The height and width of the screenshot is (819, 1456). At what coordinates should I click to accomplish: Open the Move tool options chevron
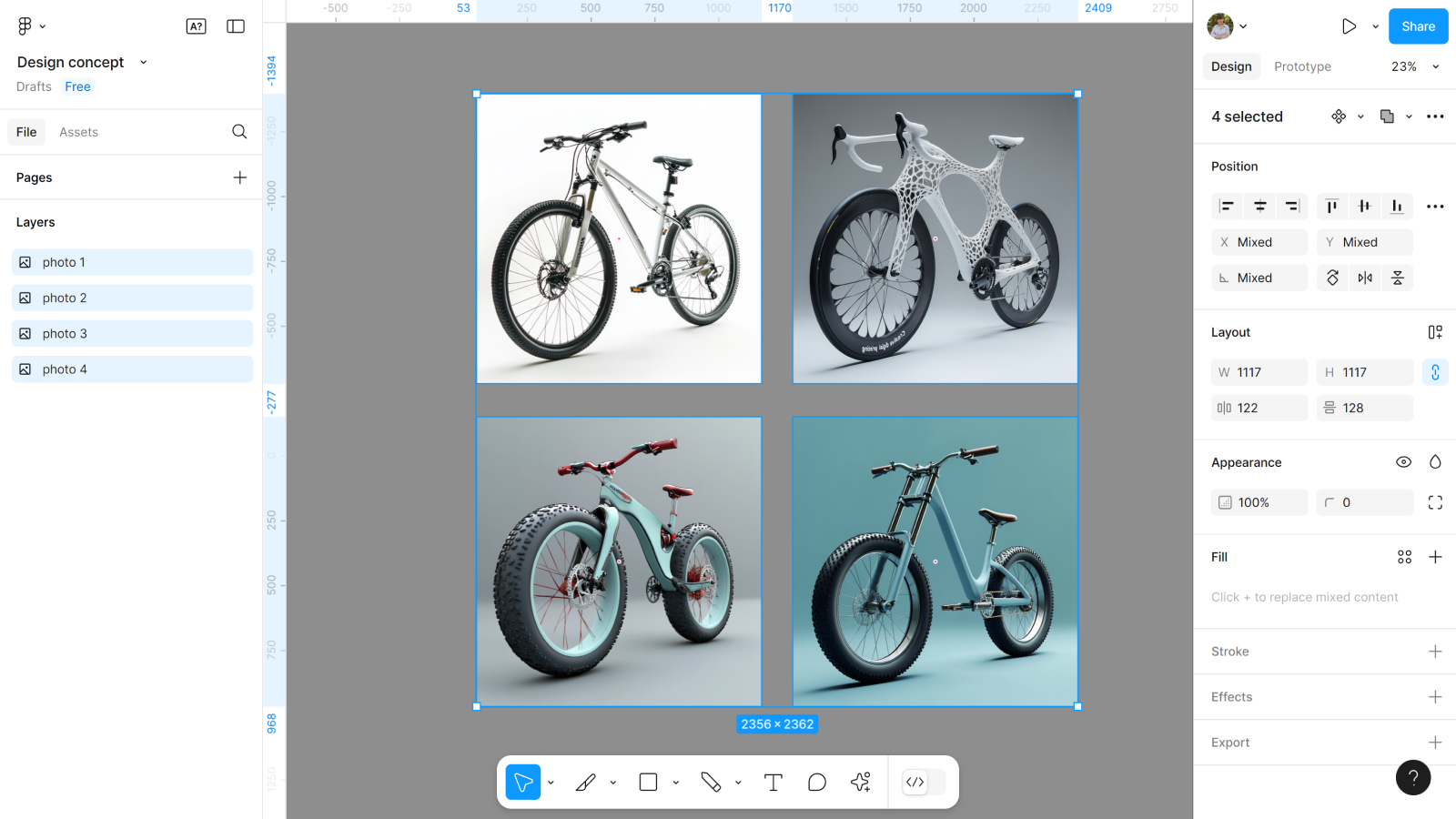(x=551, y=783)
